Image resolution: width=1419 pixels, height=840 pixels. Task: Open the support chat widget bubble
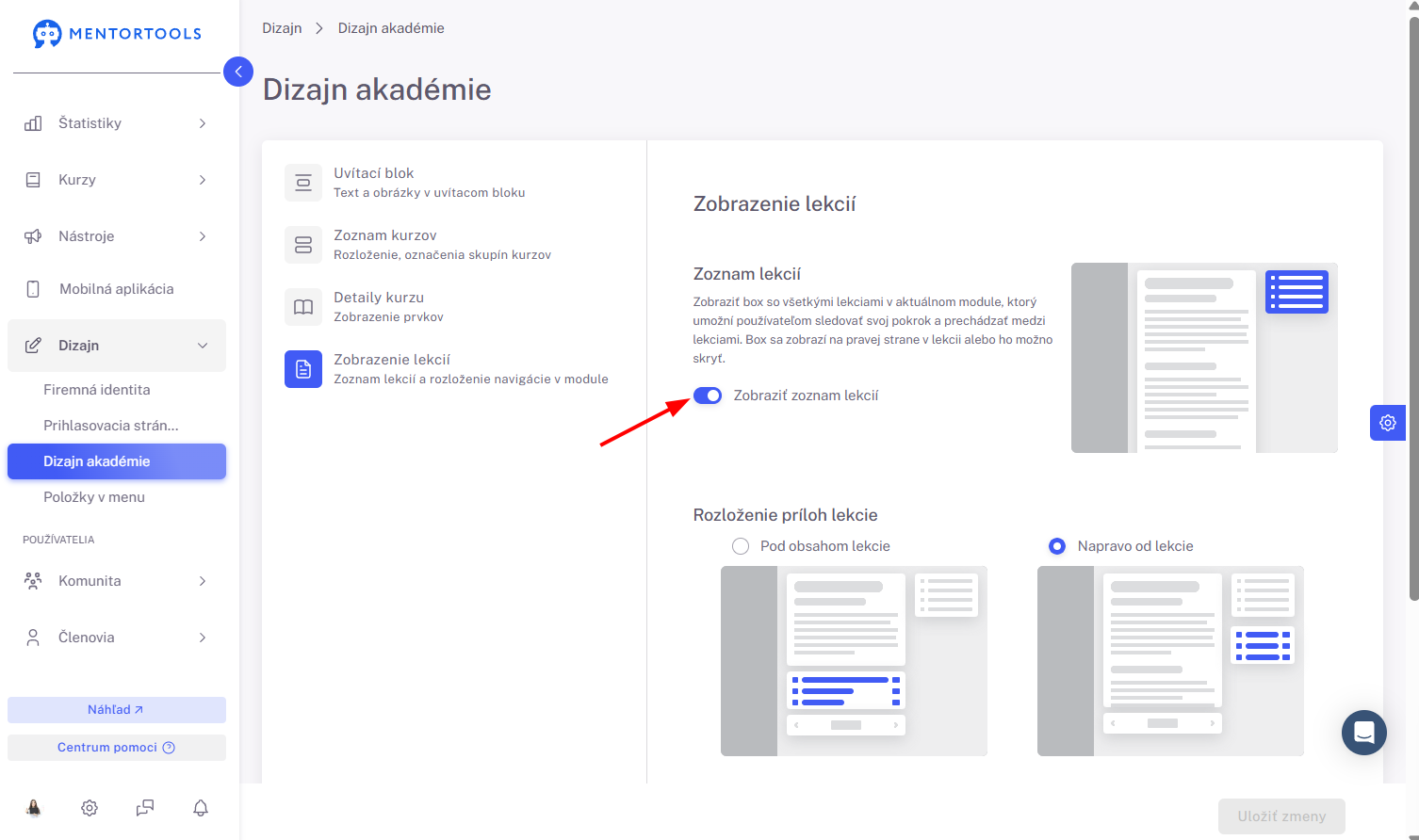[1364, 733]
